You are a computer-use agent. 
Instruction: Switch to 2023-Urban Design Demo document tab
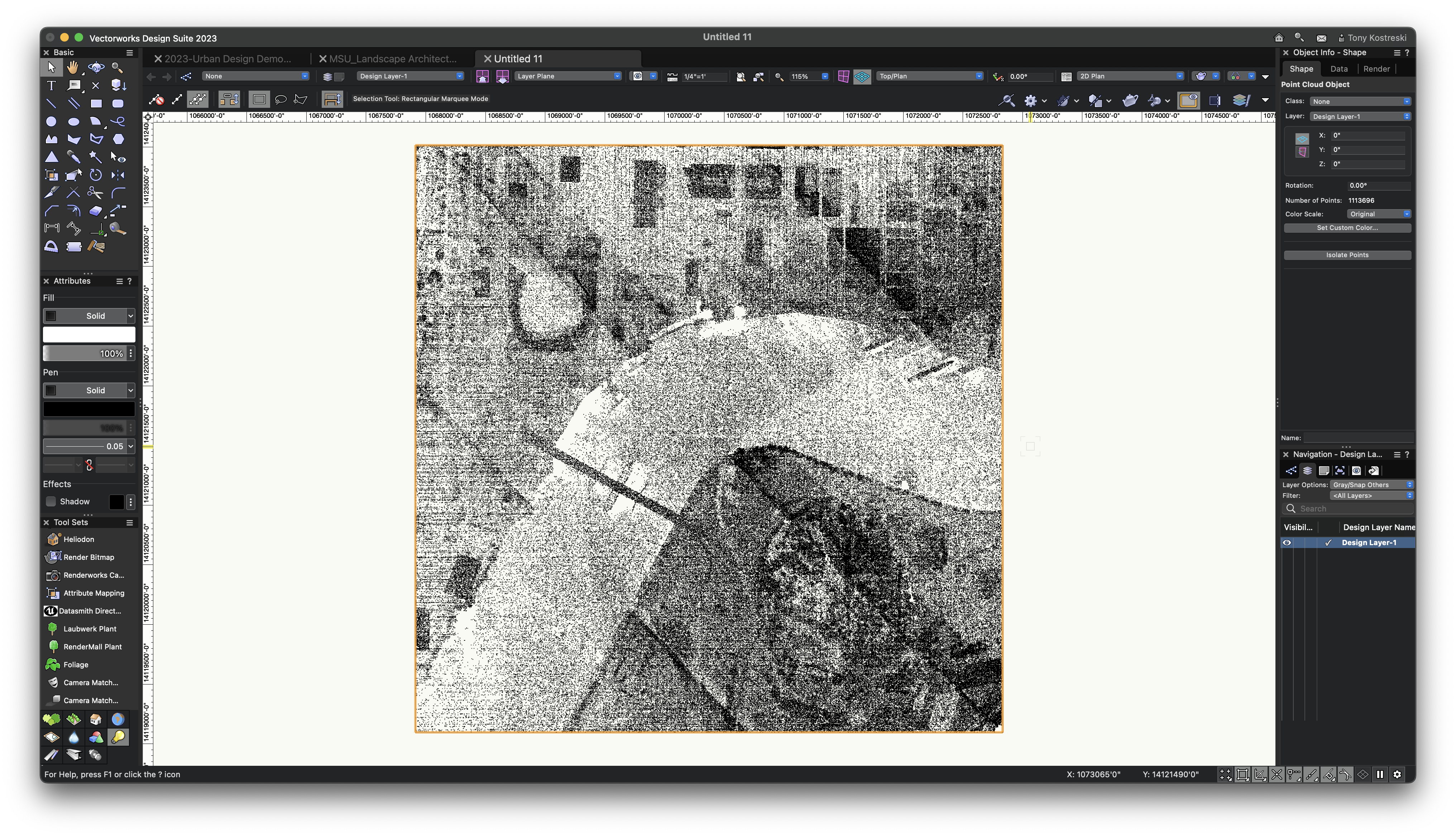(227, 59)
